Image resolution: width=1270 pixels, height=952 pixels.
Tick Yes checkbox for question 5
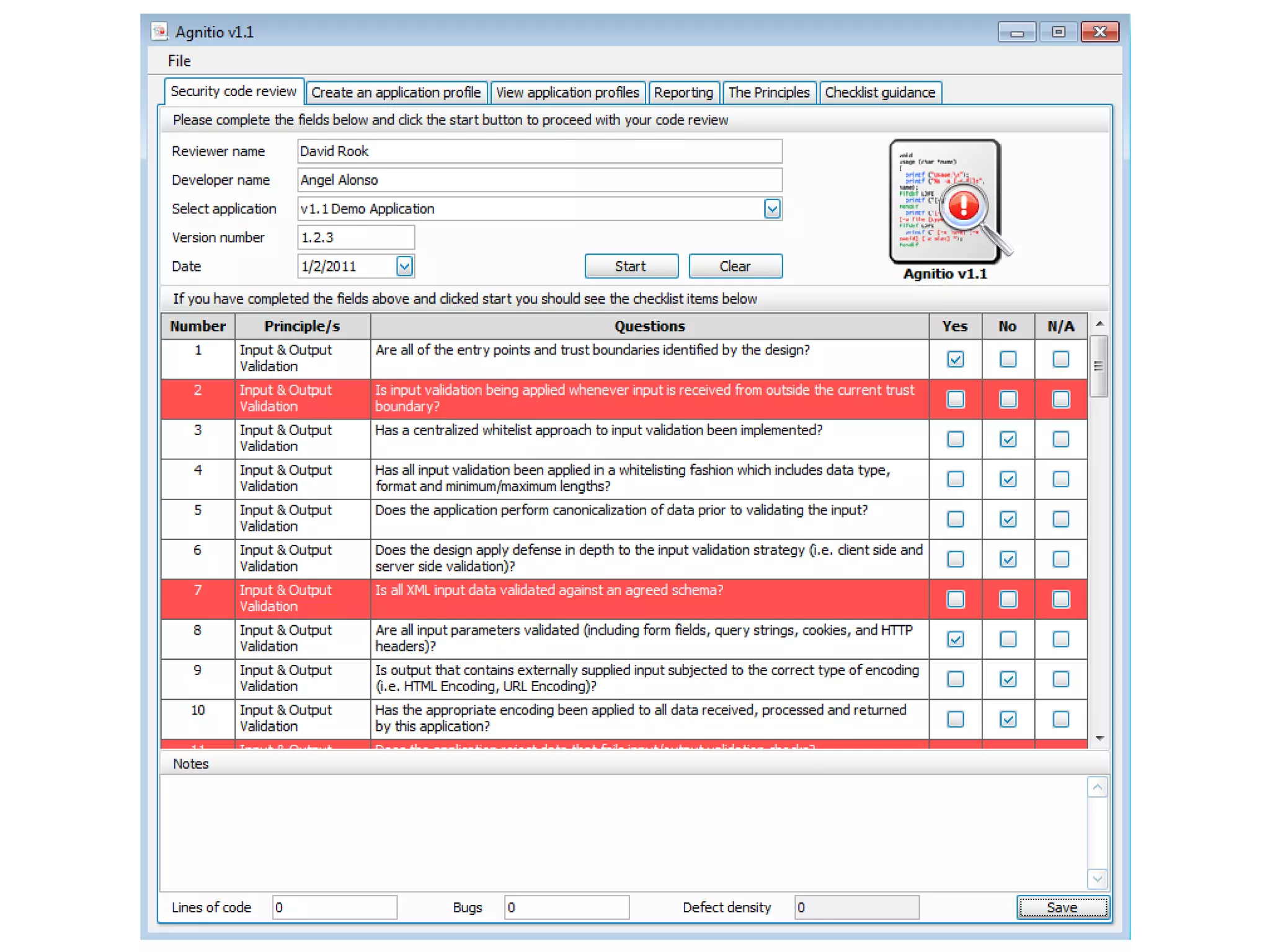click(x=955, y=519)
